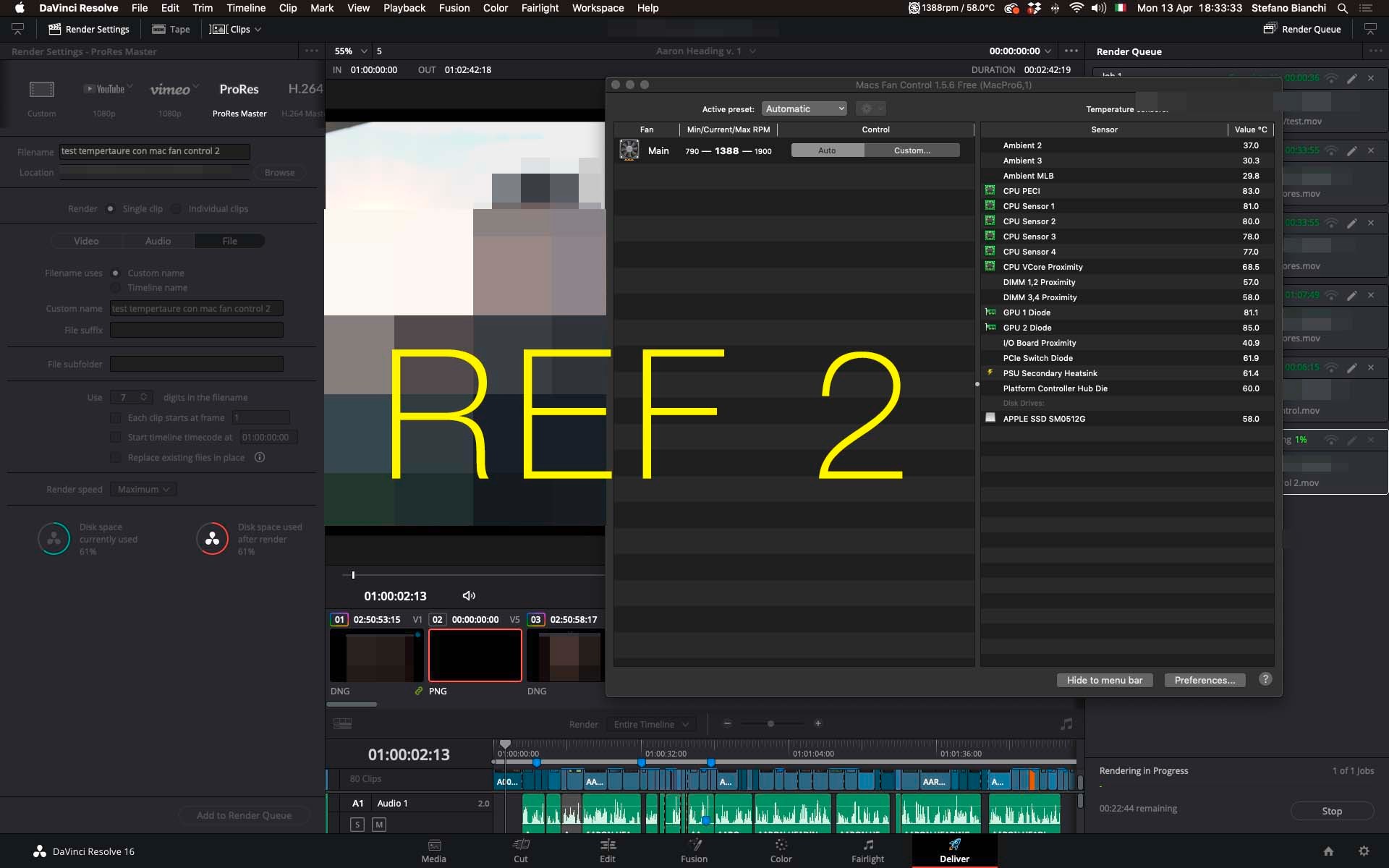Switch to the Audio settings tab

tap(158, 241)
